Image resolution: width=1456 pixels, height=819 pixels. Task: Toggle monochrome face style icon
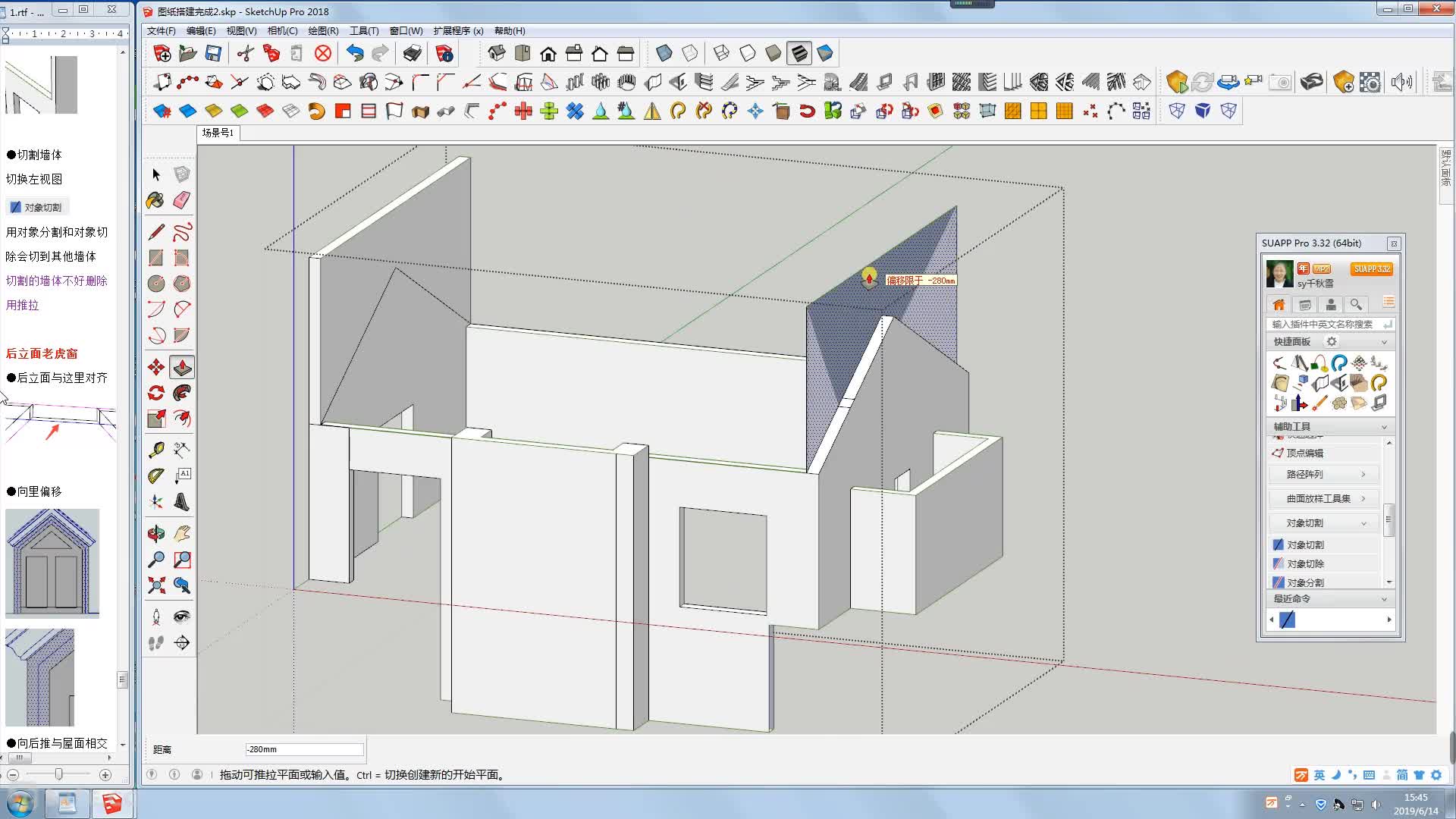825,53
